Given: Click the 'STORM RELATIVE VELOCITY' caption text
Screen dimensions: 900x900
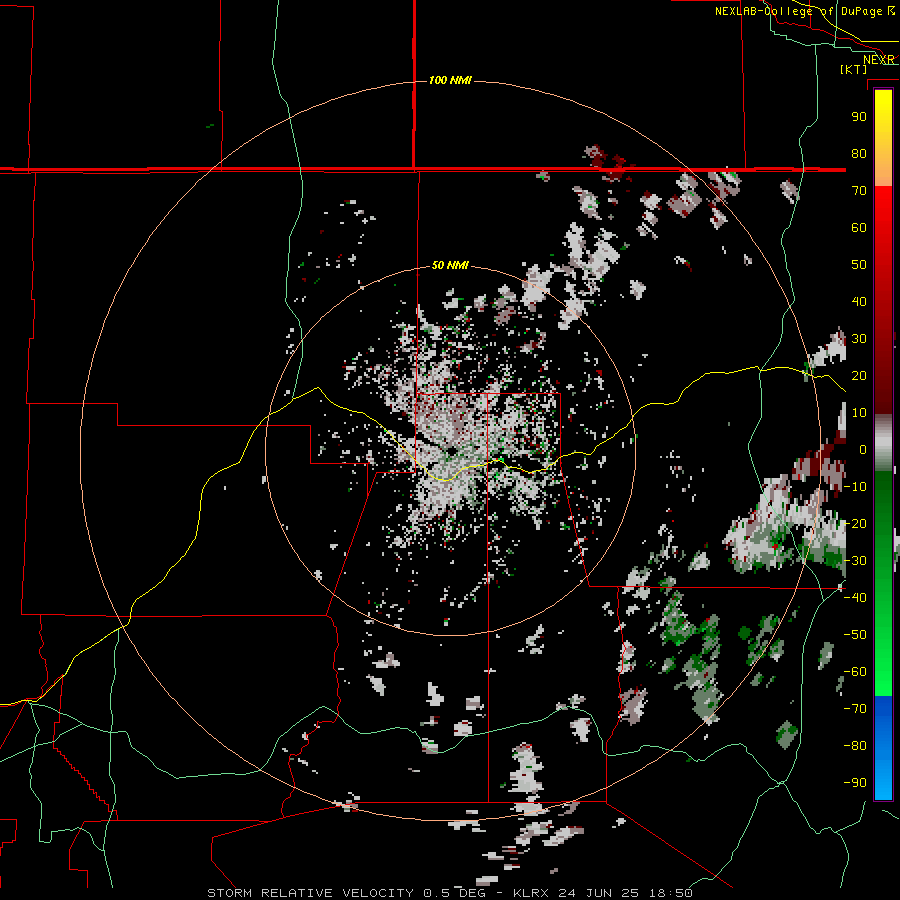Looking at the screenshot, I should pyautogui.click(x=310, y=893).
